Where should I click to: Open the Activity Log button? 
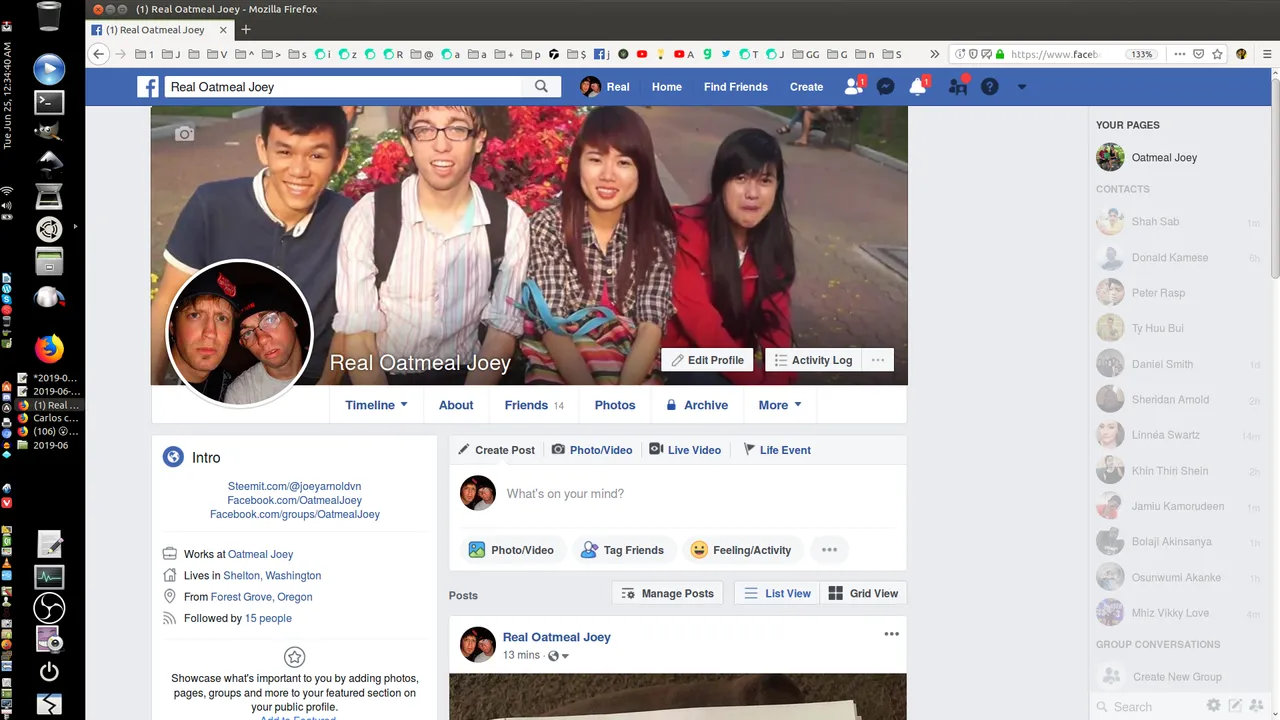click(813, 360)
